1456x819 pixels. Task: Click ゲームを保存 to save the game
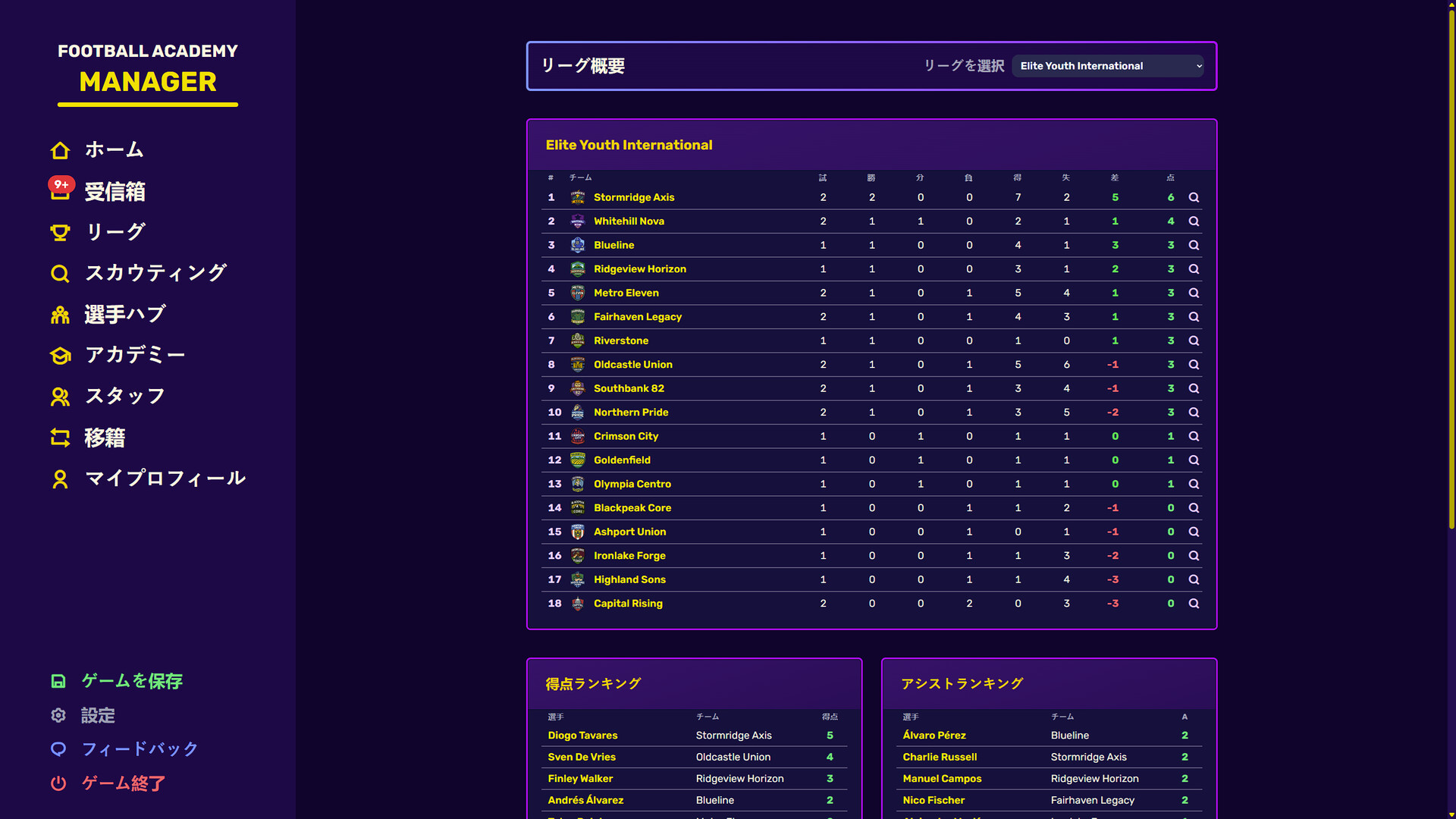pyautogui.click(x=132, y=681)
